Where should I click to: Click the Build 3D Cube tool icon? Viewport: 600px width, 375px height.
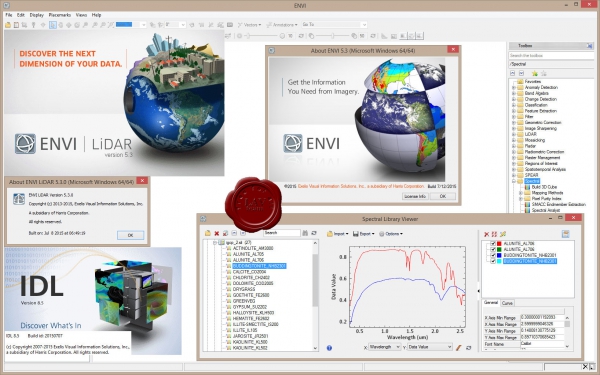pos(527,187)
